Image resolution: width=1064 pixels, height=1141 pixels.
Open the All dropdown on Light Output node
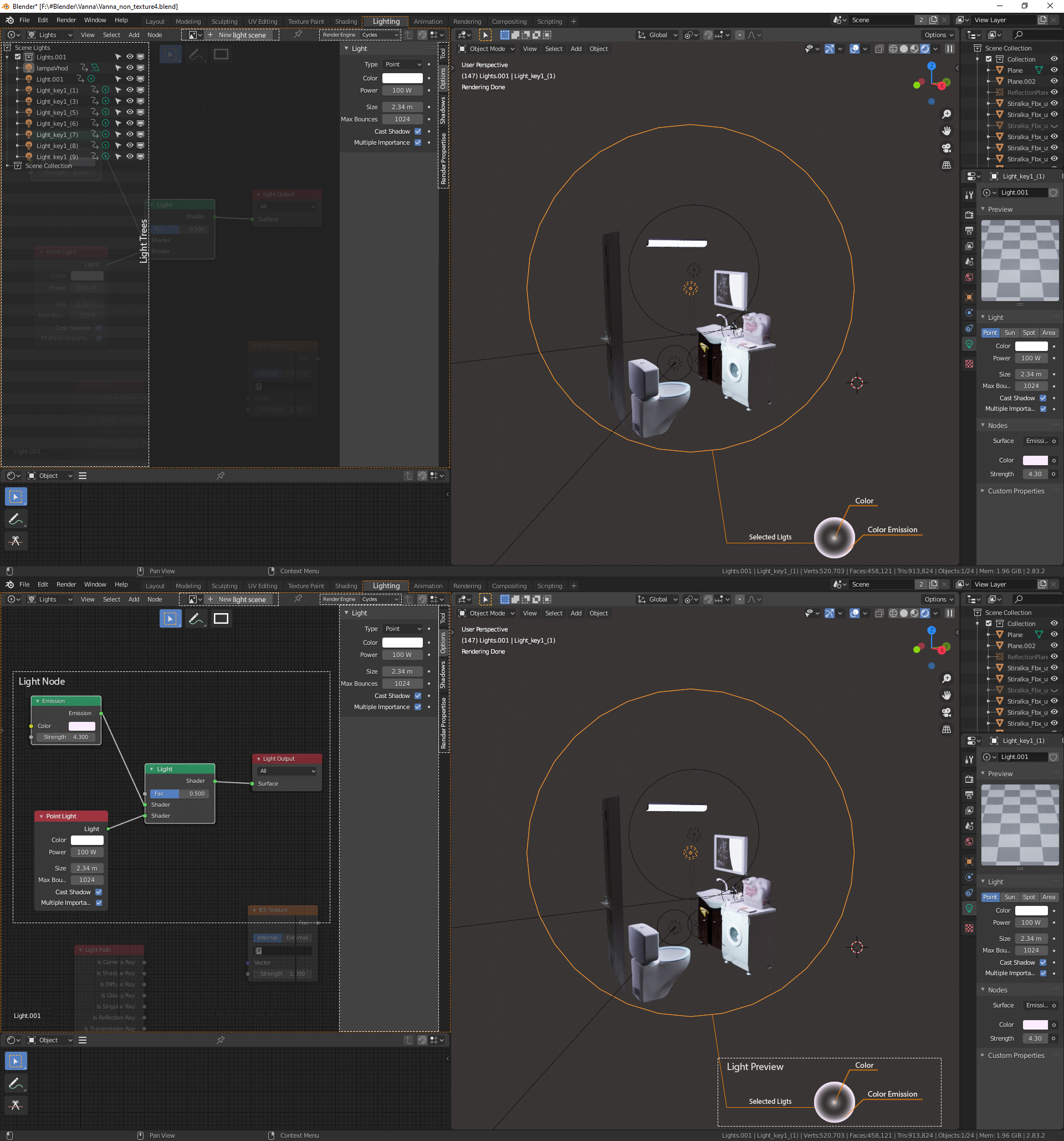pos(287,771)
